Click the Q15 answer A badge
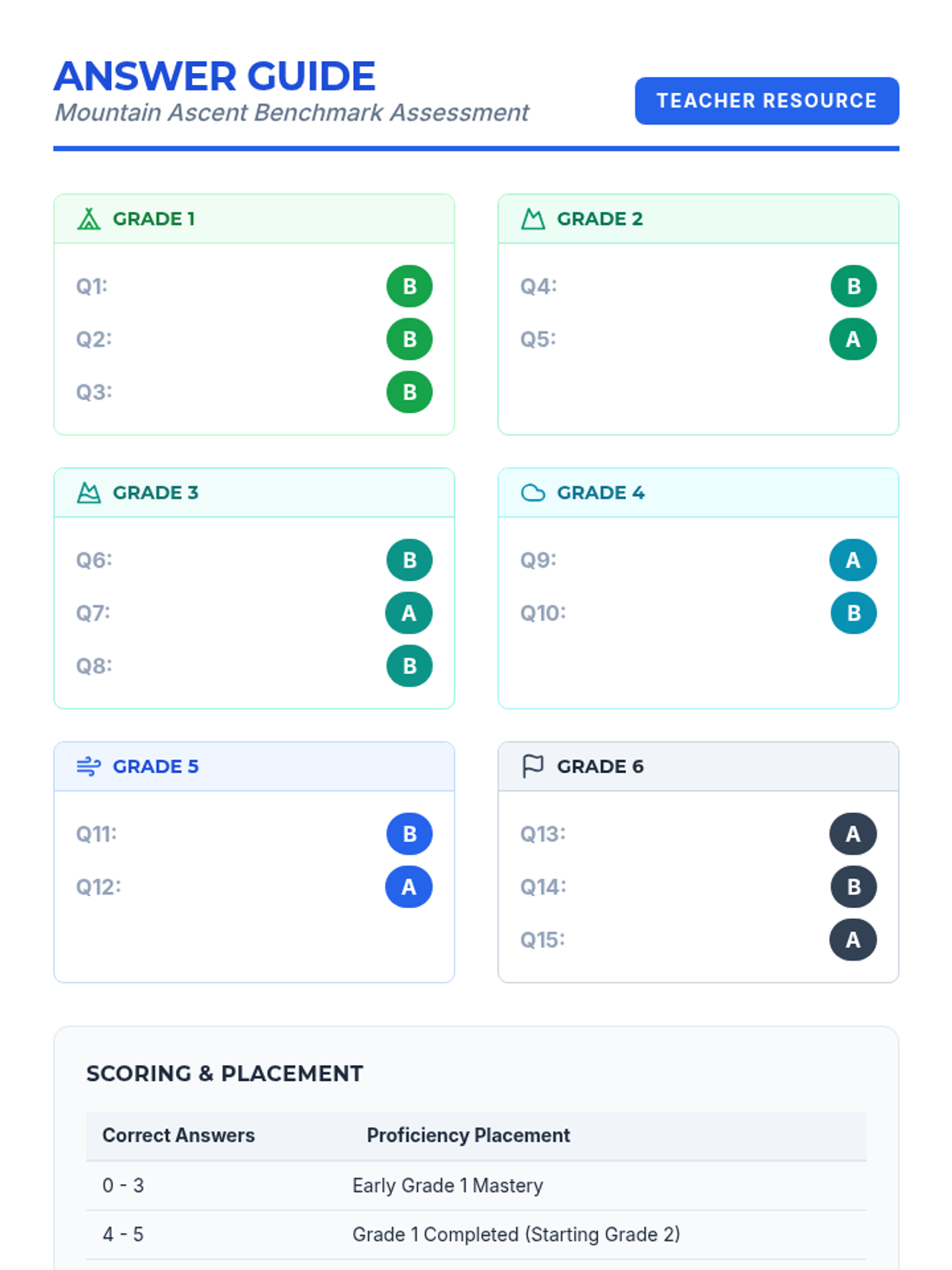This screenshot has height=1270, width=952. pyautogui.click(x=853, y=940)
